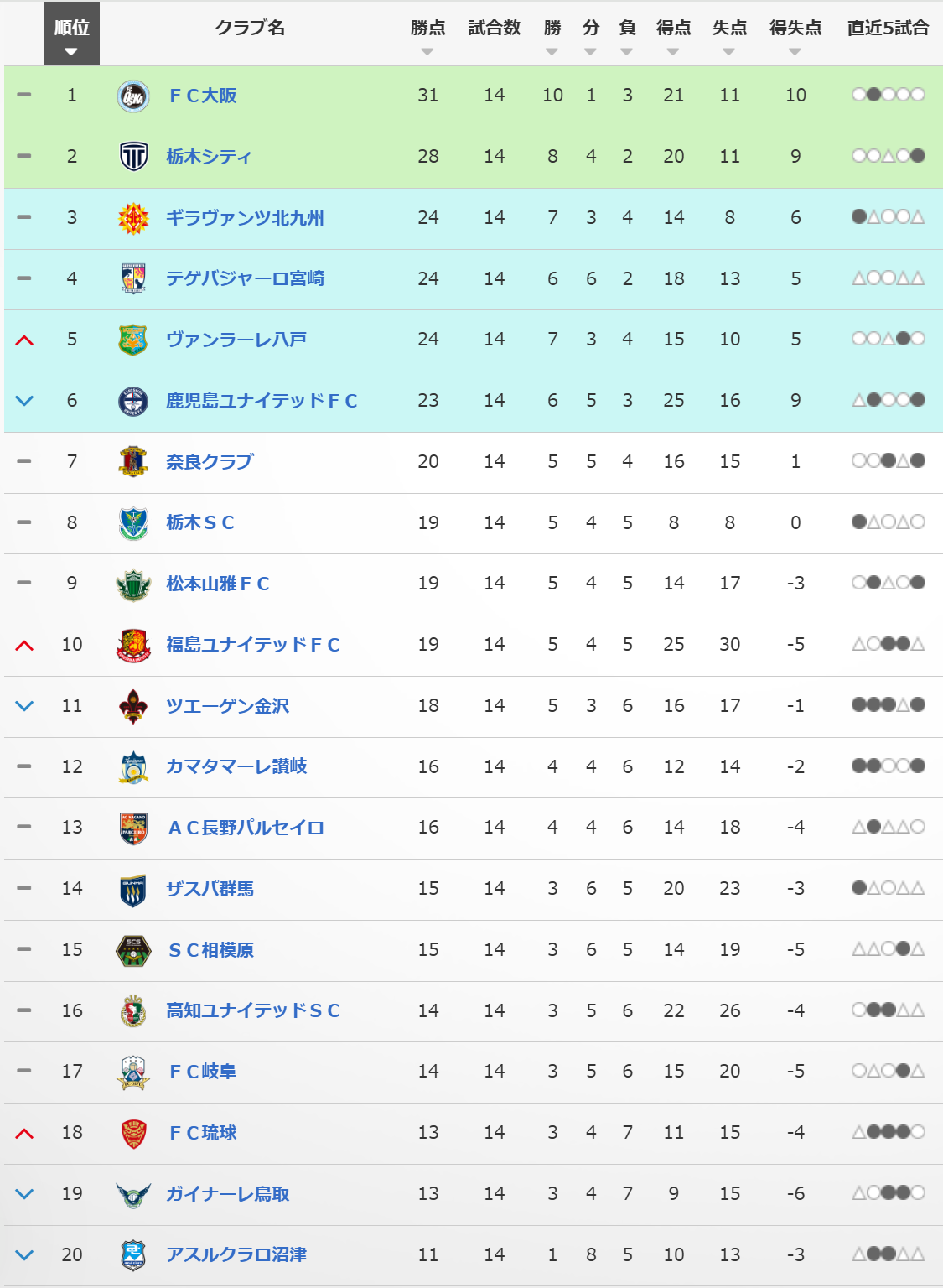Select the 順位 ranking header tab
Screen dimensions: 943x1288
pos(72,34)
